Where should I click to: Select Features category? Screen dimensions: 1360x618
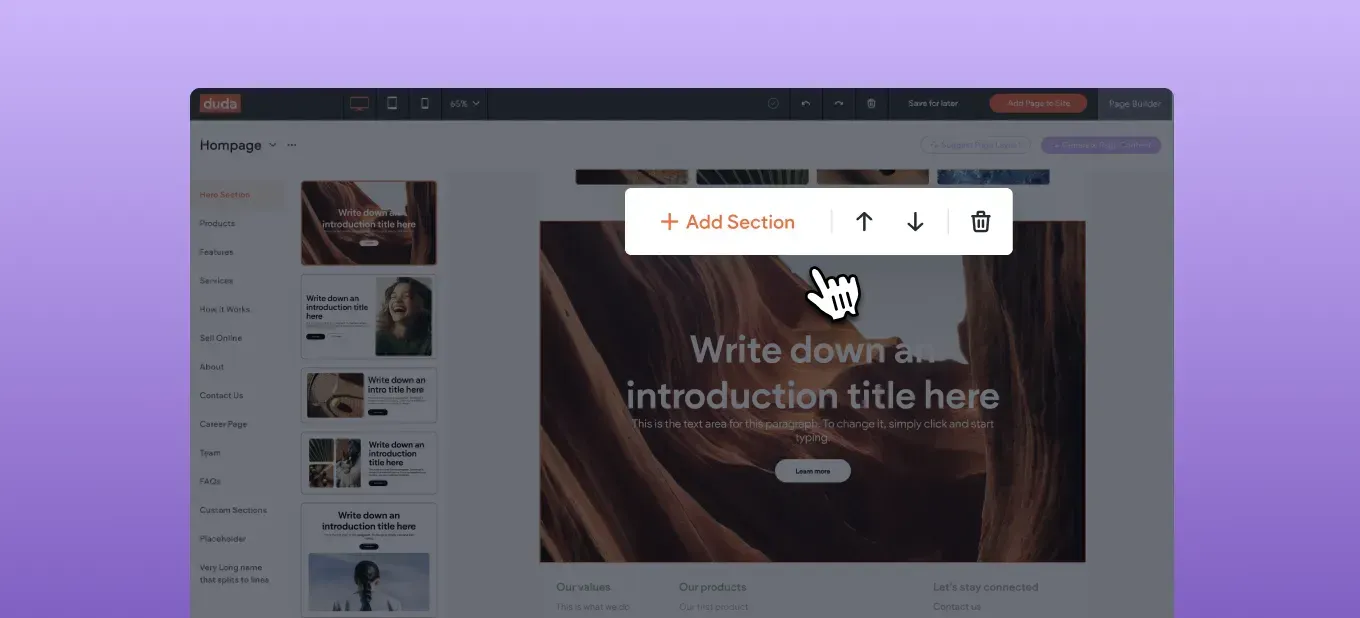click(x=216, y=252)
